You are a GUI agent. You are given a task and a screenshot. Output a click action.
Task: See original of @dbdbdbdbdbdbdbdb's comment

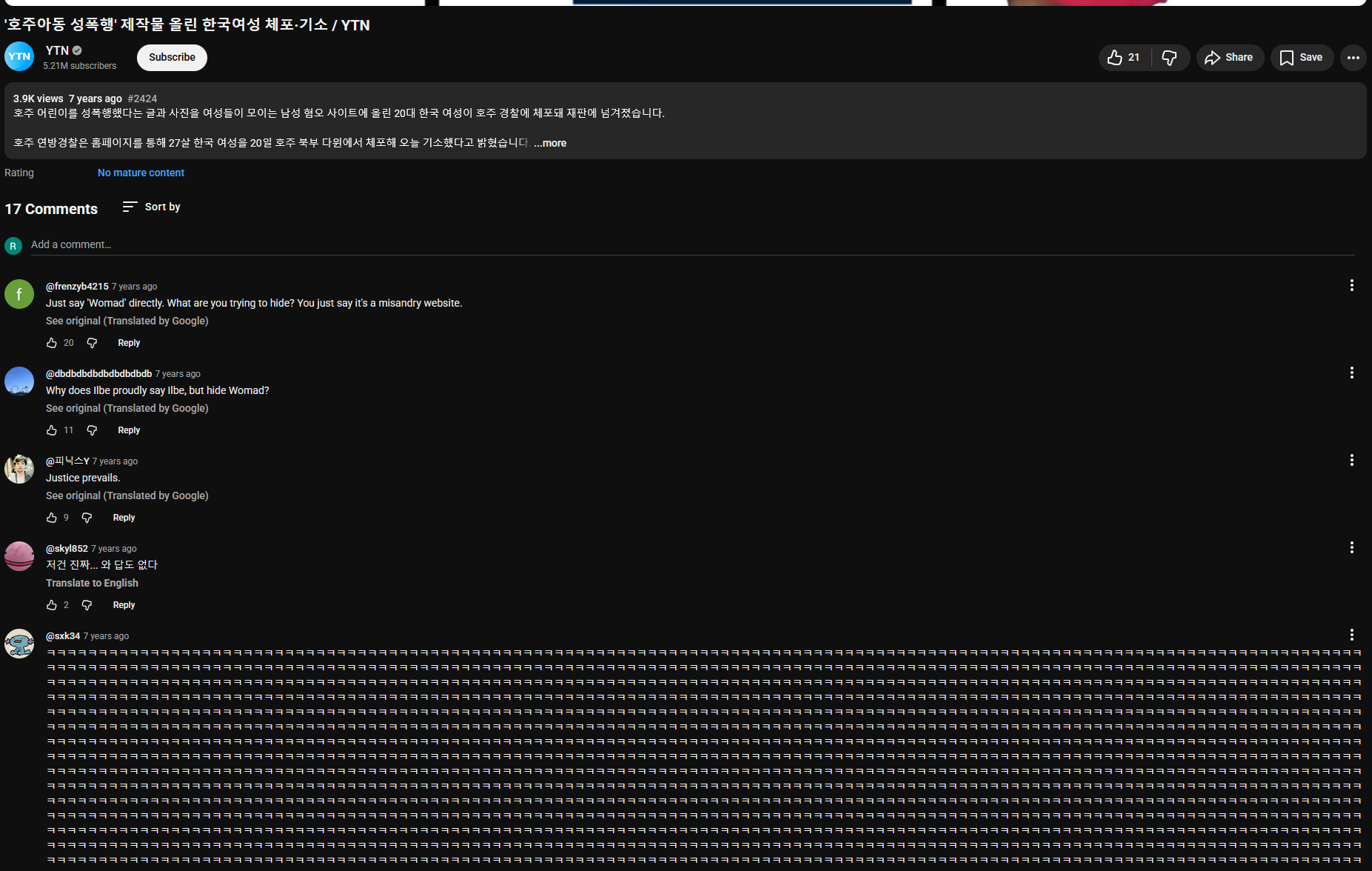click(x=127, y=408)
